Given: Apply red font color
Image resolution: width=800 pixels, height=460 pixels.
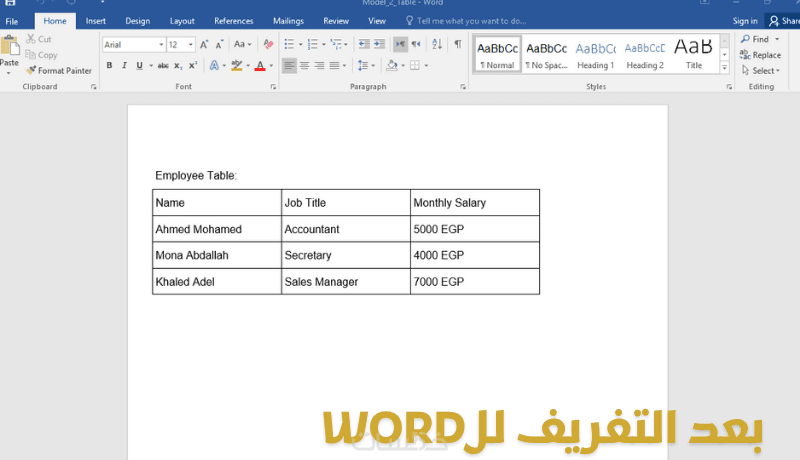Looking at the screenshot, I should click(260, 65).
